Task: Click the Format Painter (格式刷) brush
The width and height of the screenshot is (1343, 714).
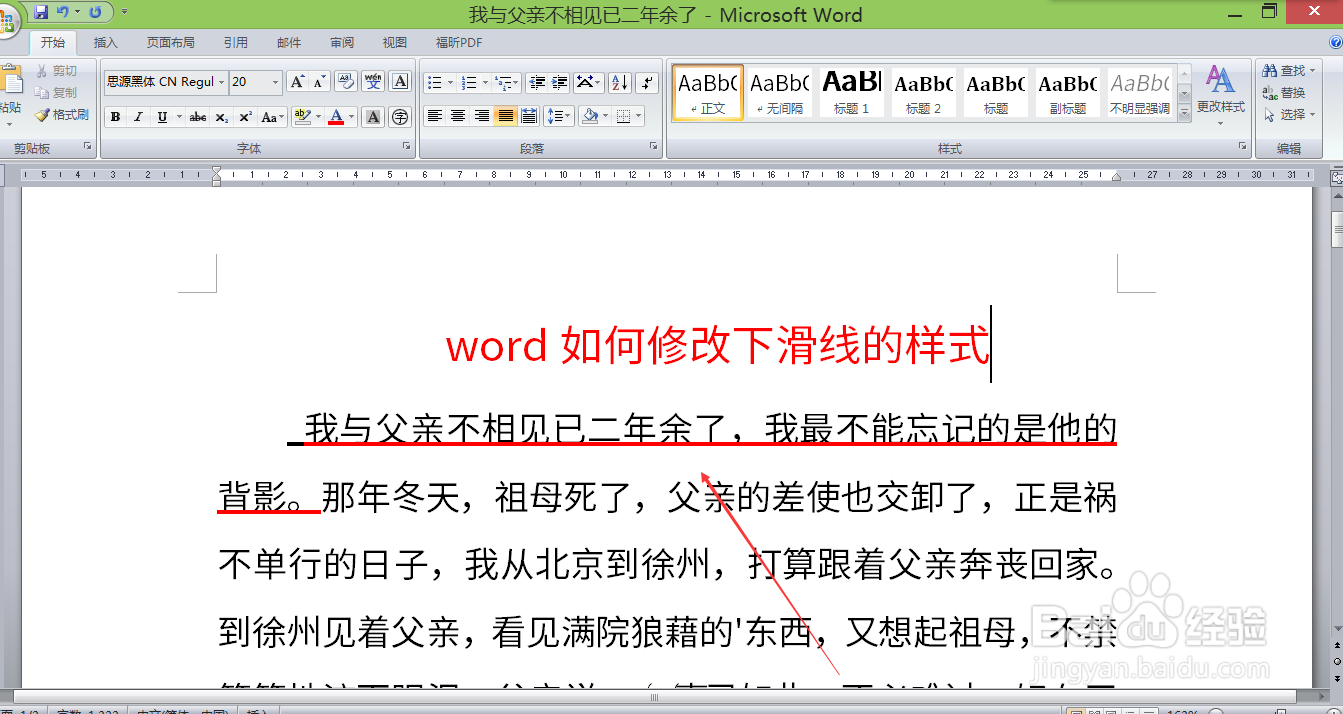Action: pos(61,115)
